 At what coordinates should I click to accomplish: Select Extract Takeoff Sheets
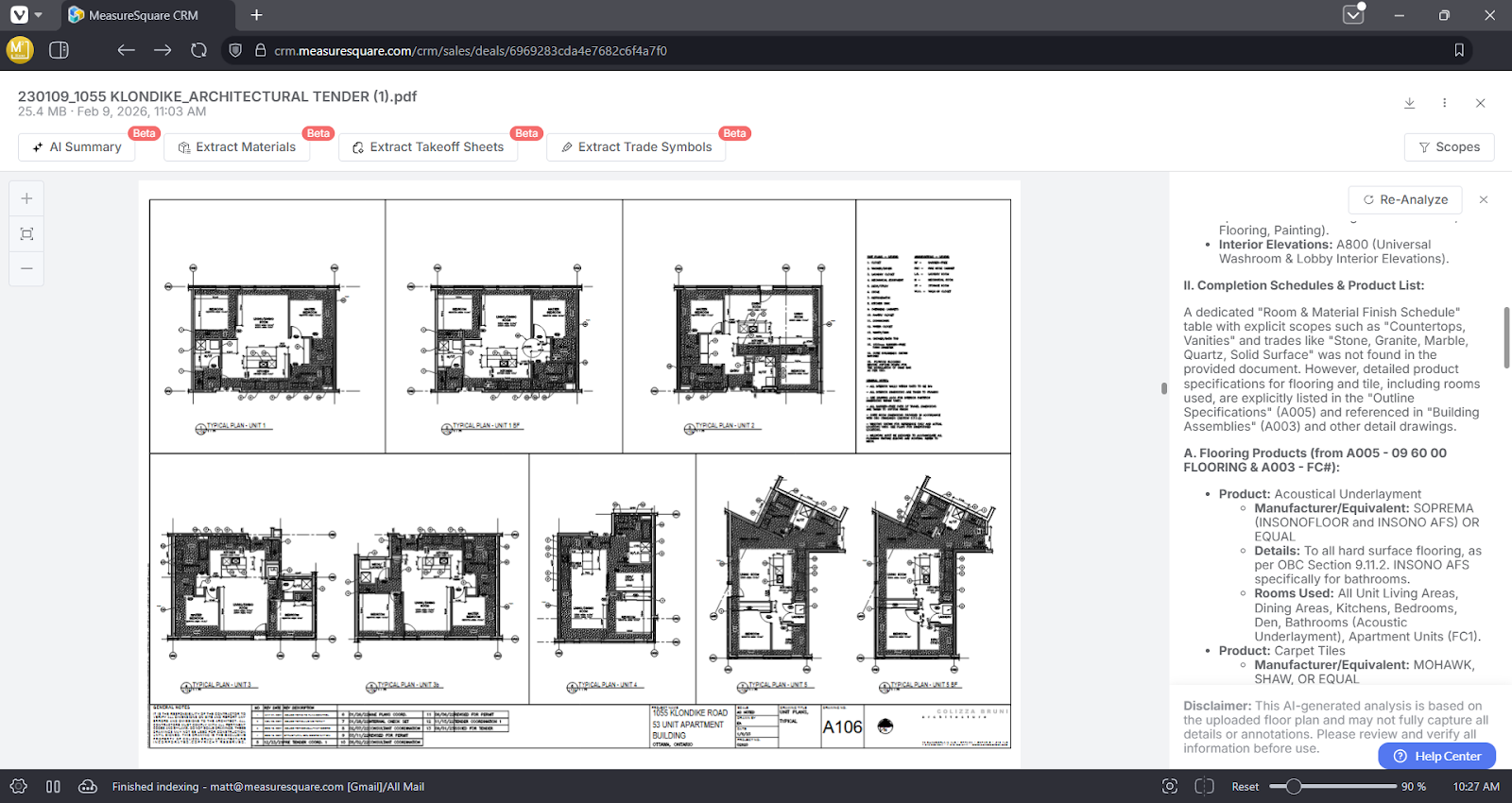click(x=428, y=147)
